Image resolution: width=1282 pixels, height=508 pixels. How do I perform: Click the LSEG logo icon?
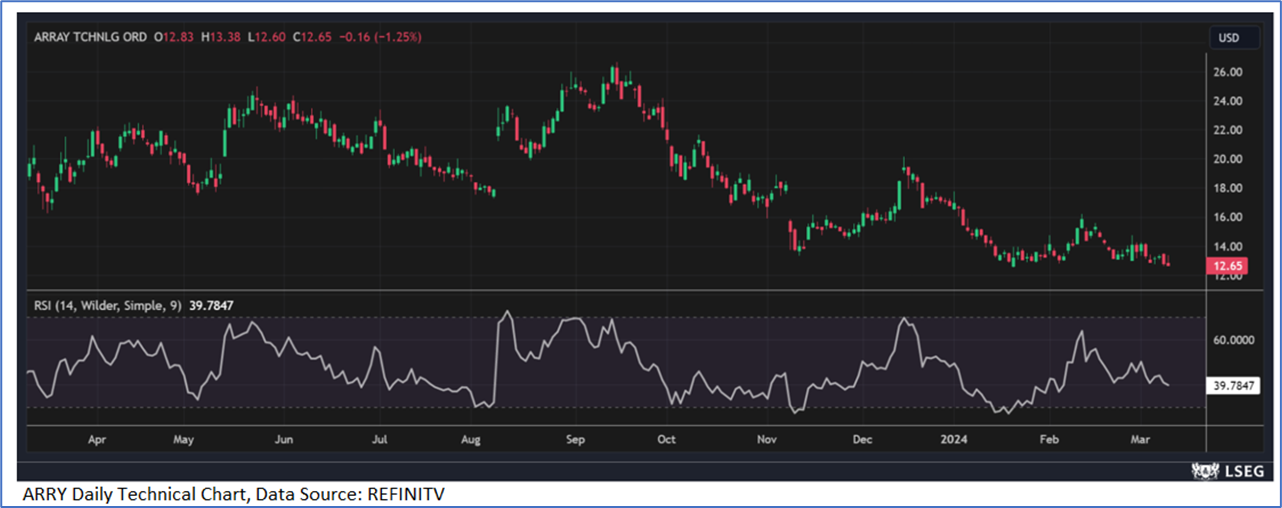pos(1202,470)
